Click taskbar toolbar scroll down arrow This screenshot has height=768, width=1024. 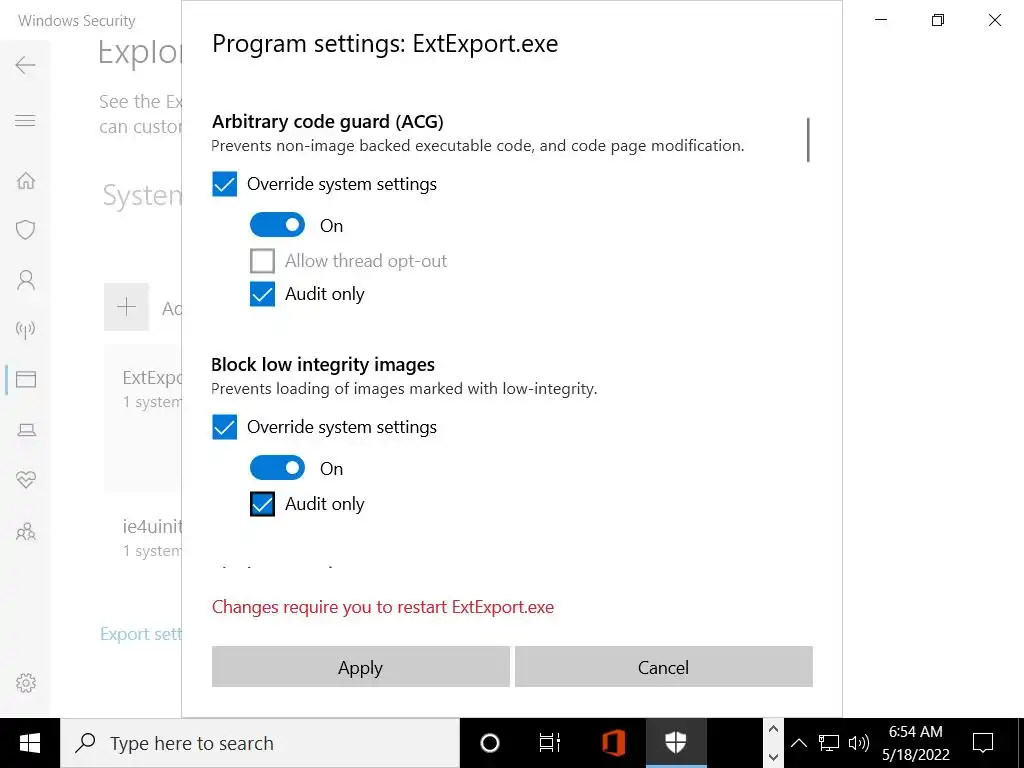773,757
